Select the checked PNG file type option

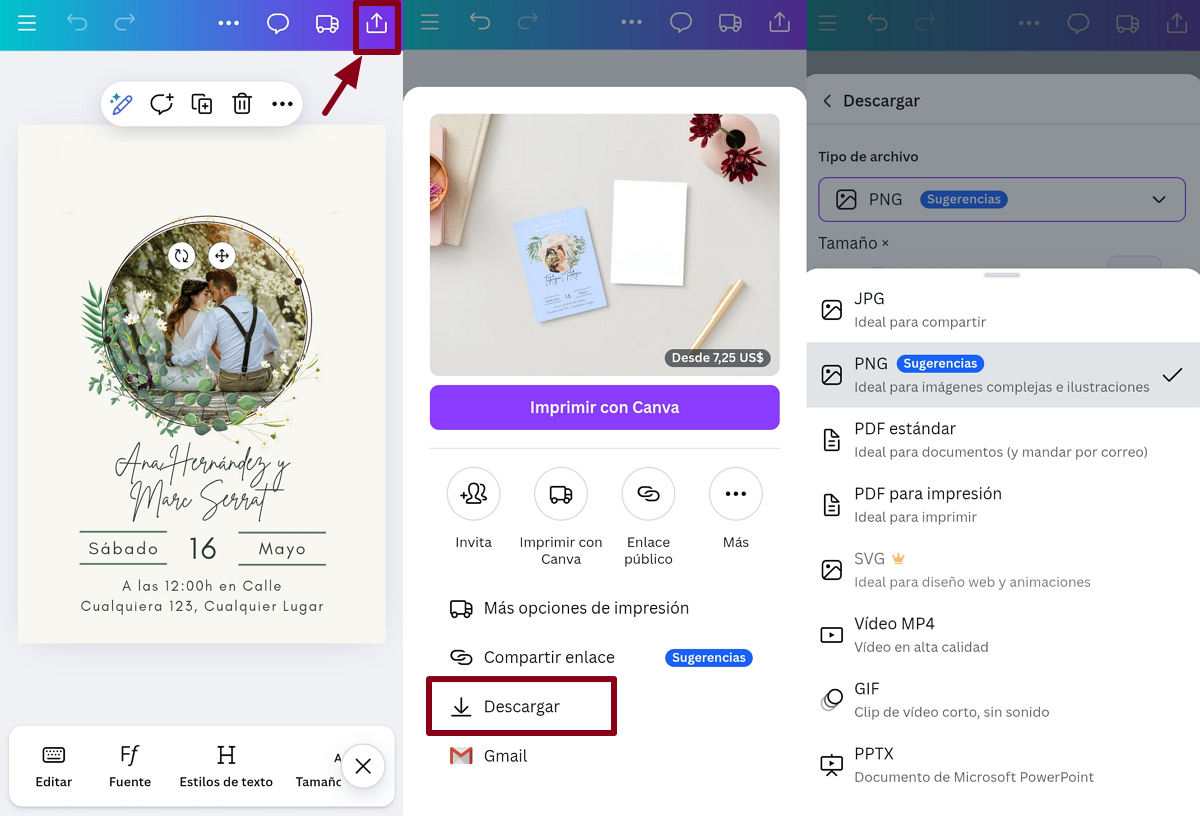pyautogui.click(x=1003, y=375)
